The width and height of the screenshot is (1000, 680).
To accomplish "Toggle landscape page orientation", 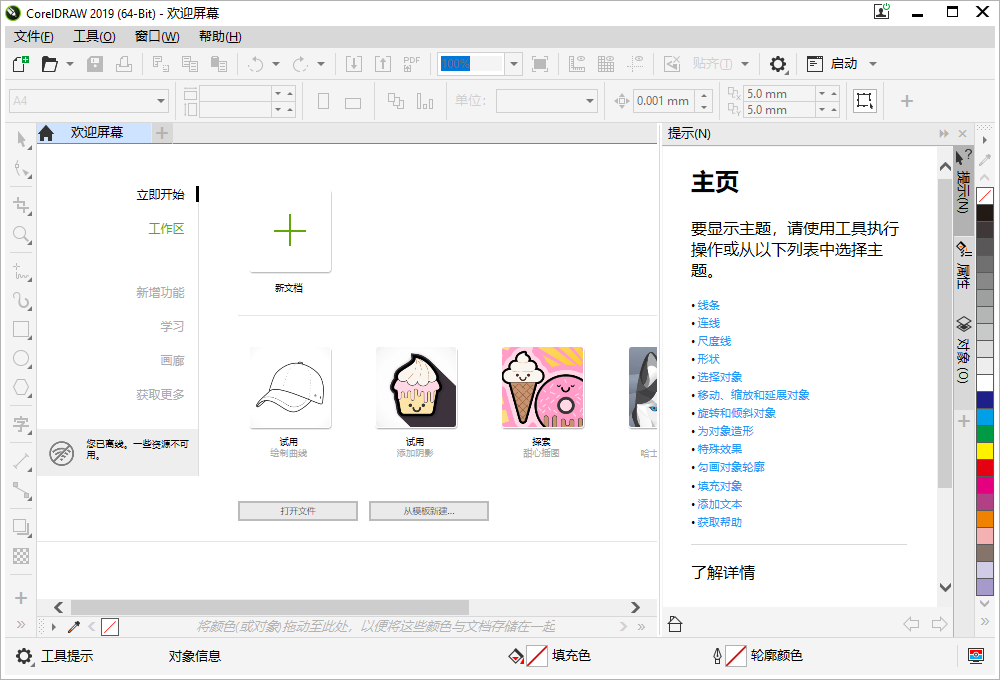I will click(x=353, y=103).
